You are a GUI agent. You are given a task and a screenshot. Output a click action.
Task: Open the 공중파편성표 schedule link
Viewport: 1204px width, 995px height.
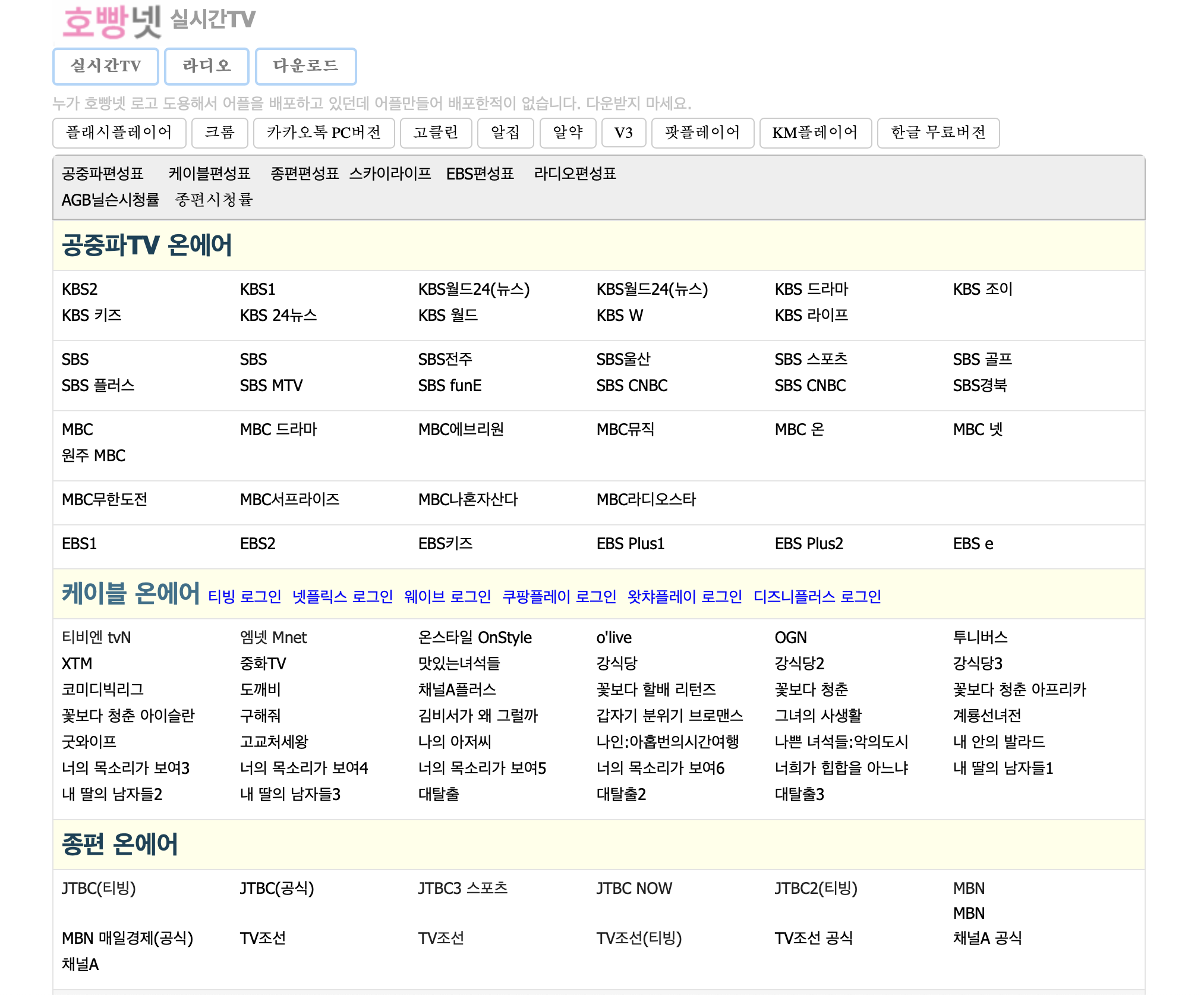pos(103,174)
